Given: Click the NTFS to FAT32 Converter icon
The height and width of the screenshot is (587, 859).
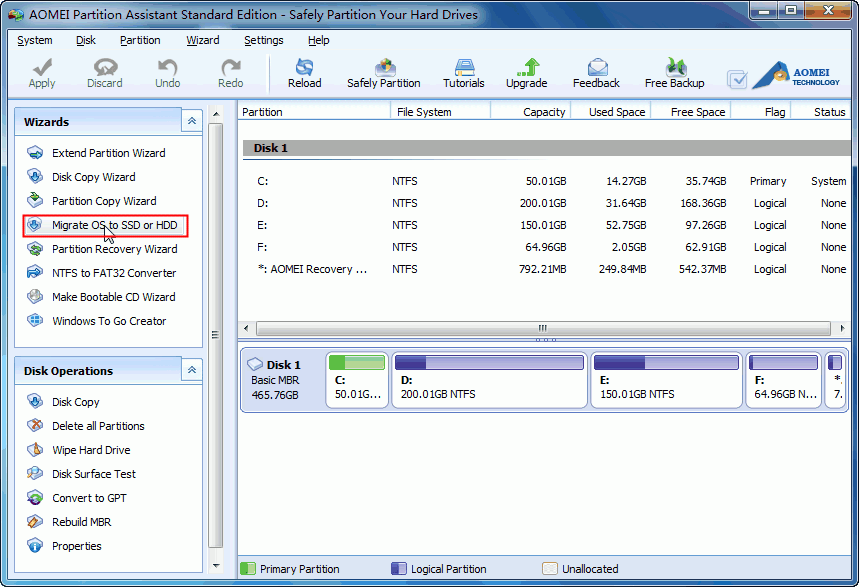Looking at the screenshot, I should 35,272.
